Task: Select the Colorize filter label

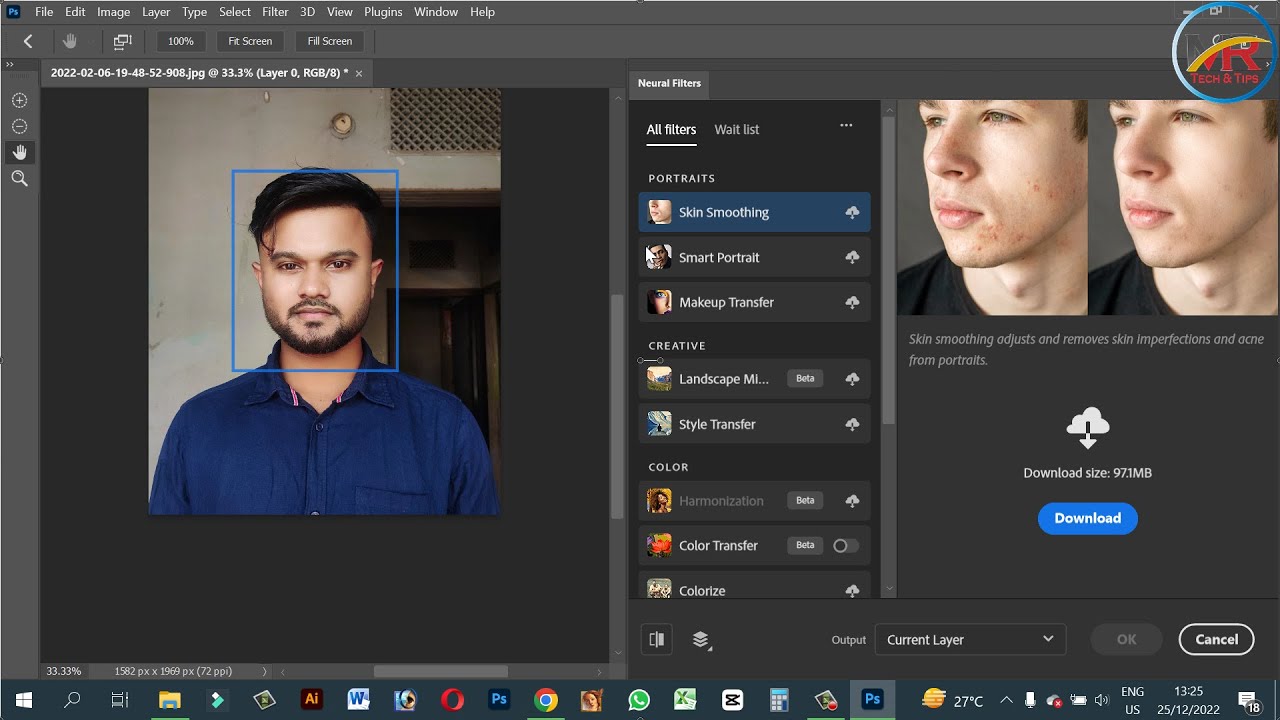Action: [x=702, y=591]
